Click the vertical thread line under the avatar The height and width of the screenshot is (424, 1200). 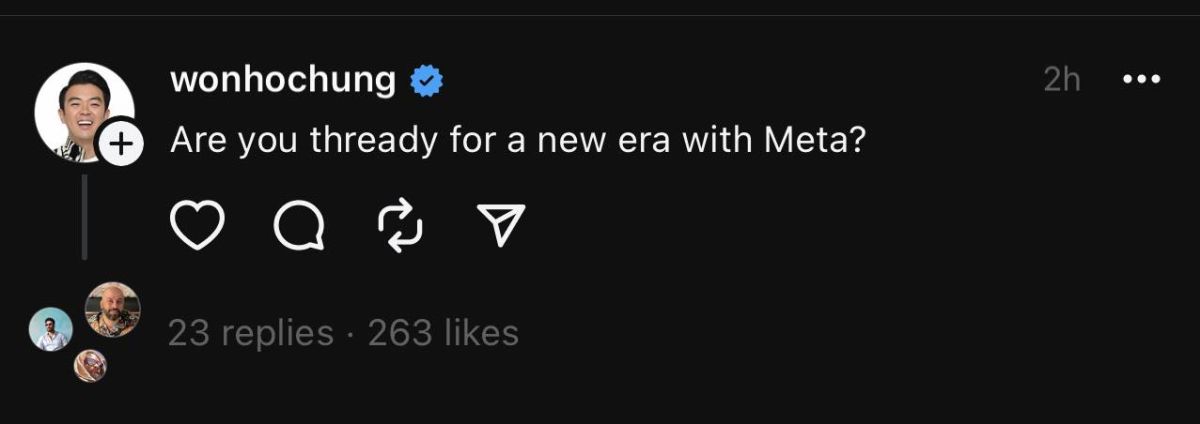tap(84, 215)
